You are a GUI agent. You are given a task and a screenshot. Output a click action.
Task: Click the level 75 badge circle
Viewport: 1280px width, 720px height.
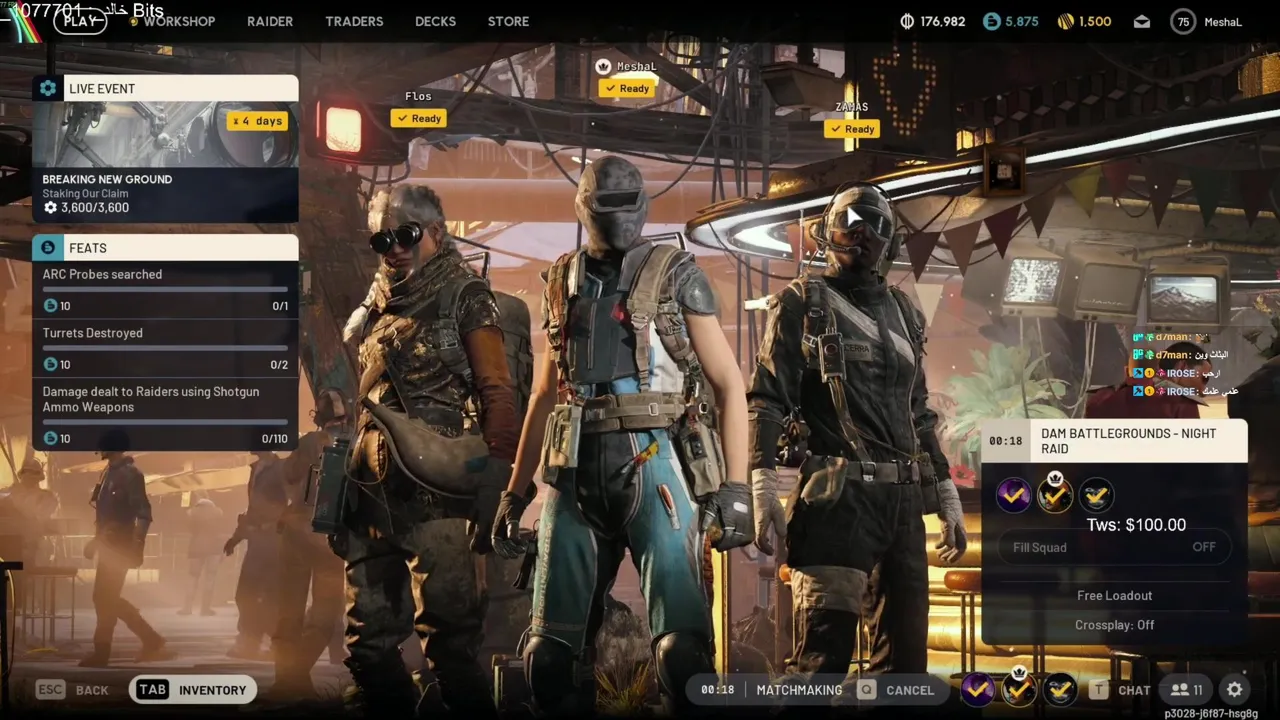click(1183, 21)
